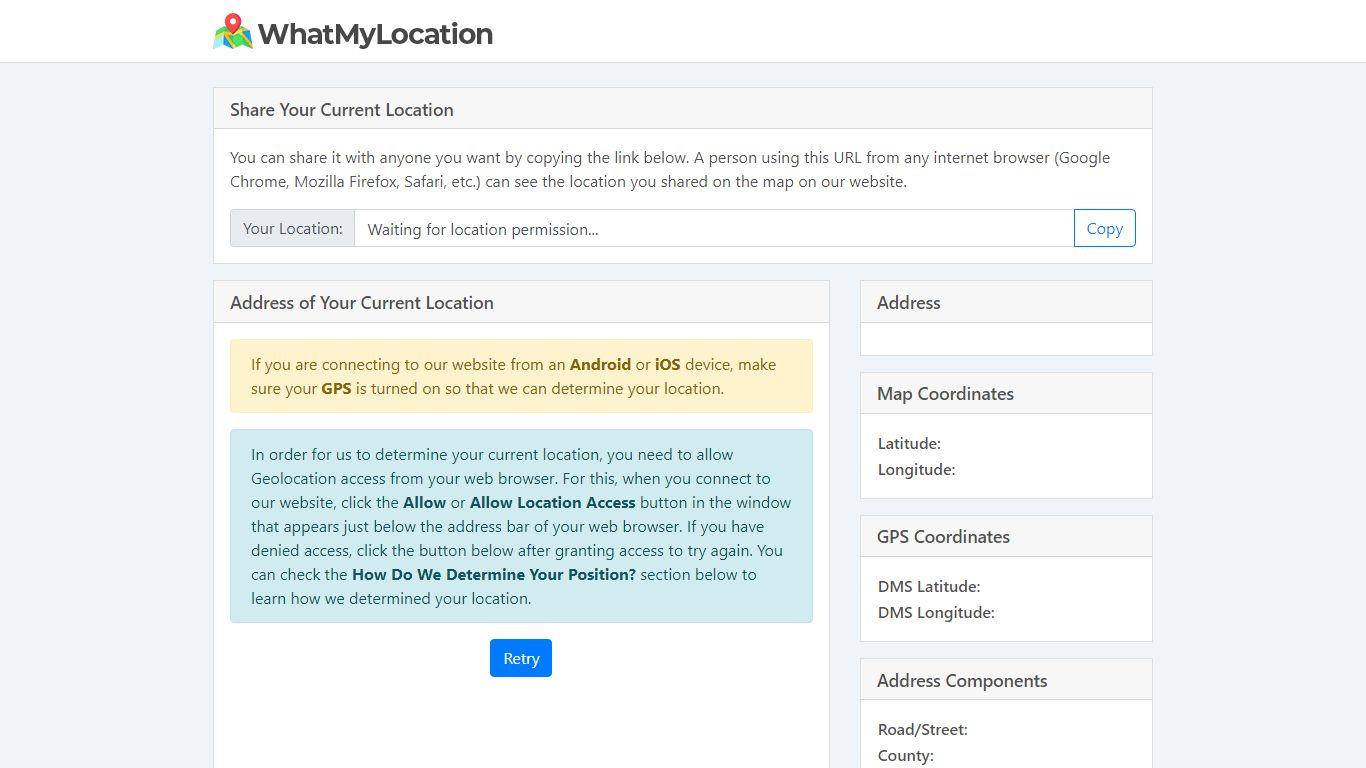Click the Retry button
1366x768 pixels.
(x=521, y=658)
